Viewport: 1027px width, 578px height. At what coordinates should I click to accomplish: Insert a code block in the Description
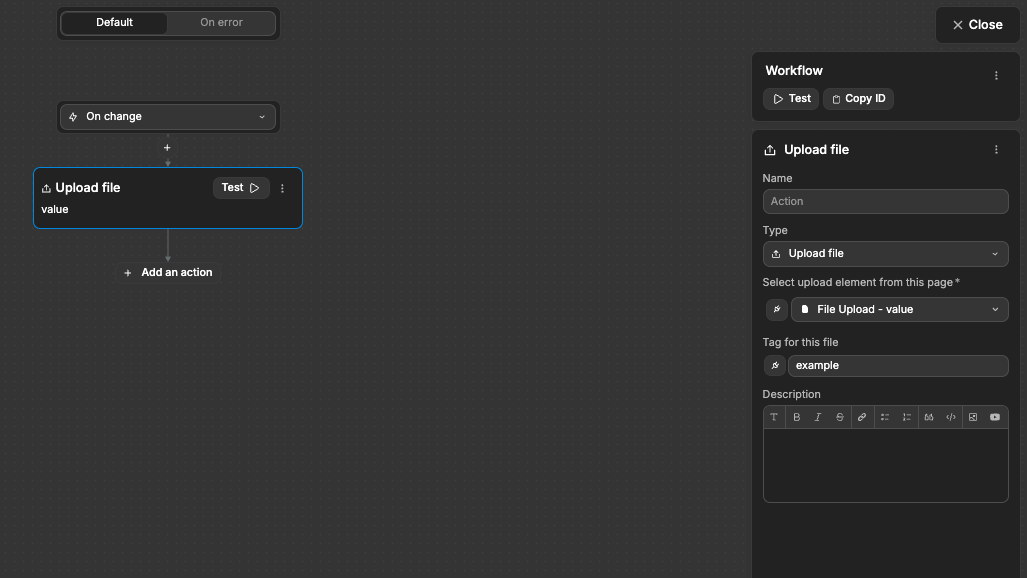click(950, 417)
